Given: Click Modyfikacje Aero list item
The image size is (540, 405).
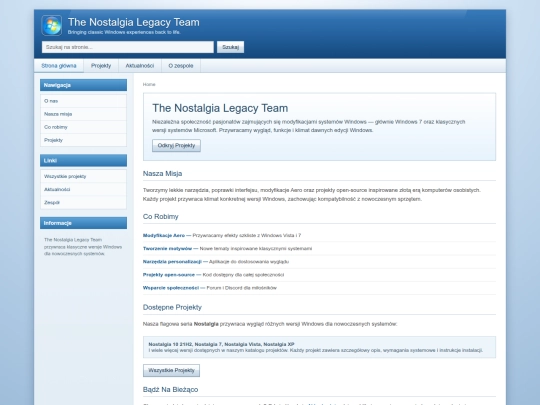Looking at the screenshot, I should 319,236.
